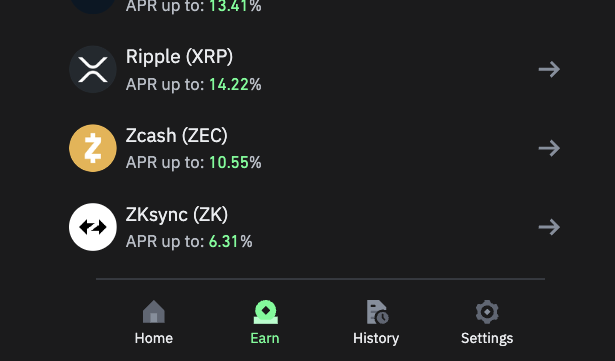615x361 pixels.
Task: Click the Settings gear icon
Action: click(x=487, y=312)
